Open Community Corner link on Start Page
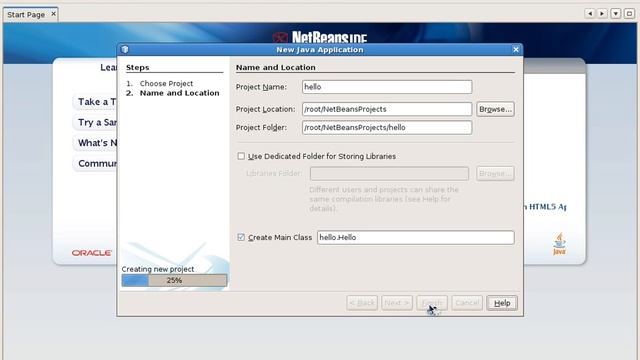The height and width of the screenshot is (360, 640). tap(96, 163)
